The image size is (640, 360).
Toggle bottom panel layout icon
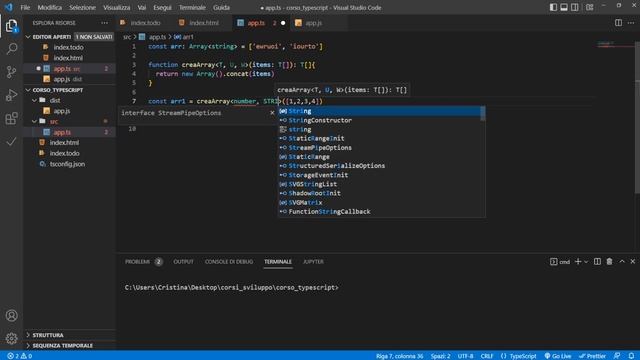click(564, 7)
